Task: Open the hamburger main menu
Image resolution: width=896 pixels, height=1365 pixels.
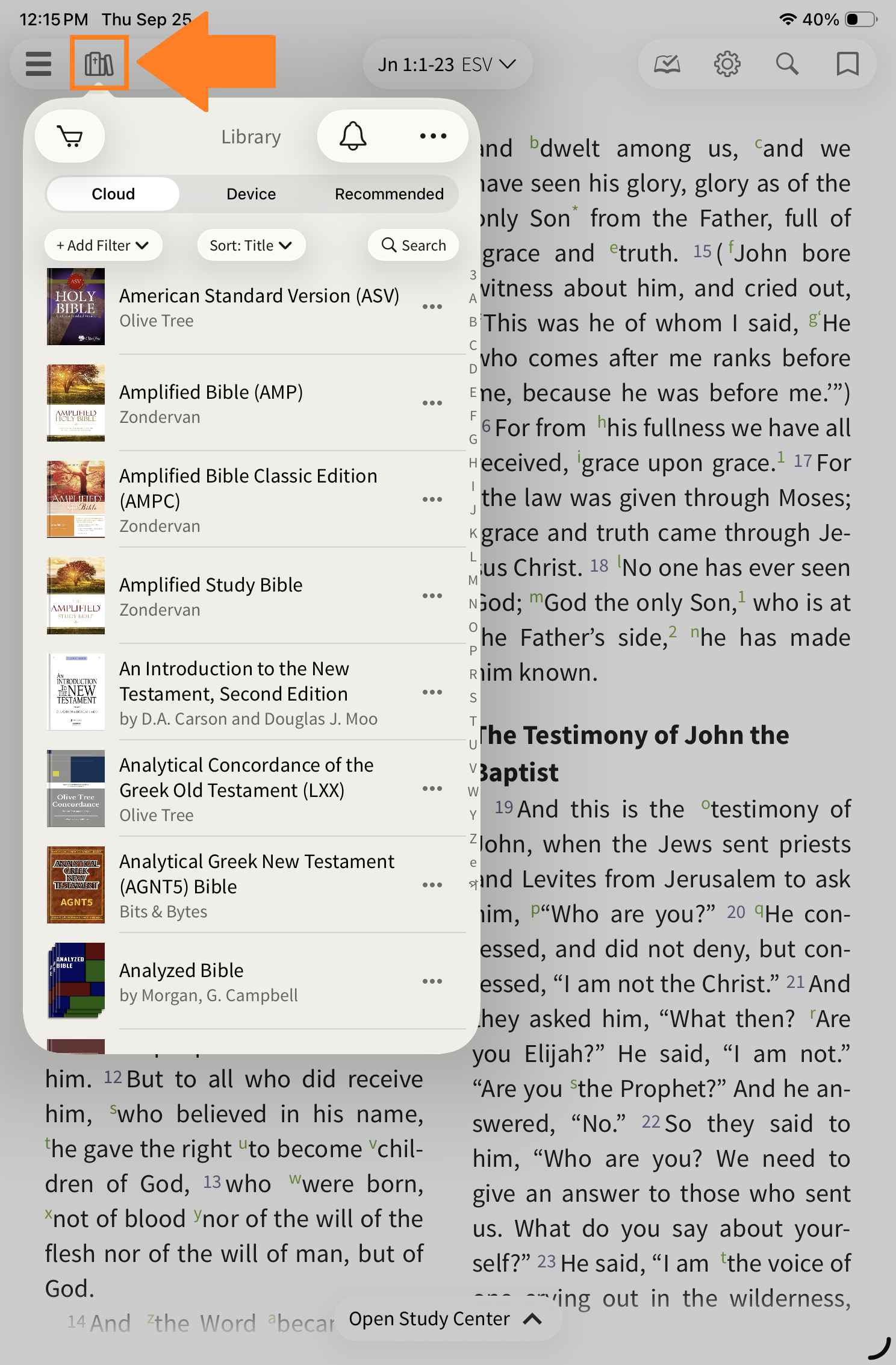Action: pos(39,64)
